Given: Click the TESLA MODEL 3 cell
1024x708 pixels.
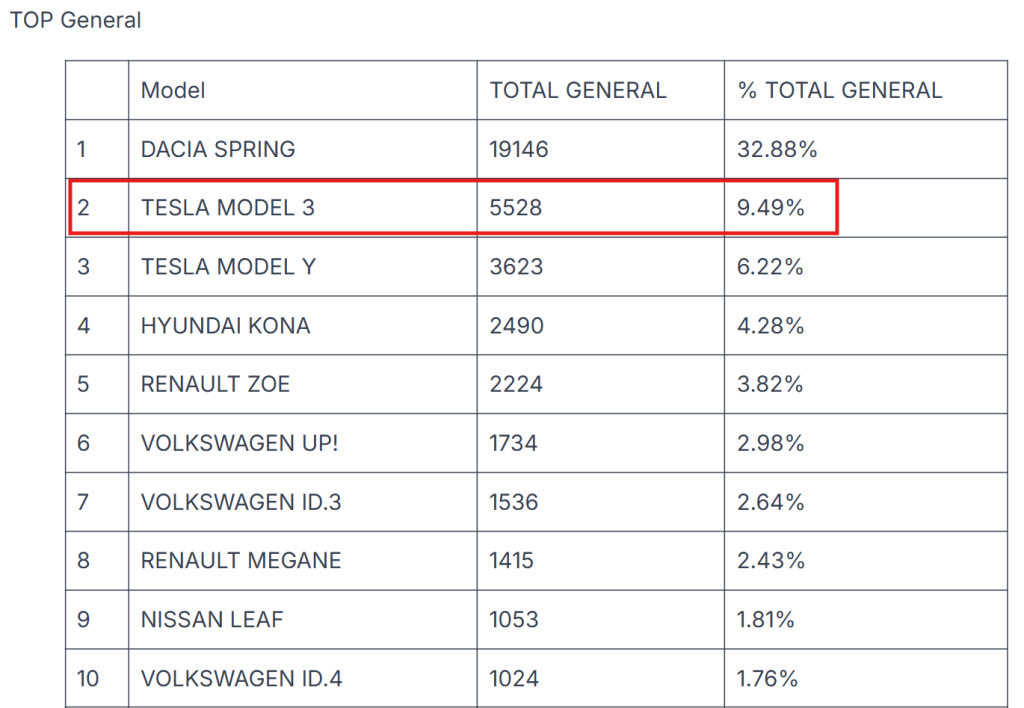Looking at the screenshot, I should (228, 208).
